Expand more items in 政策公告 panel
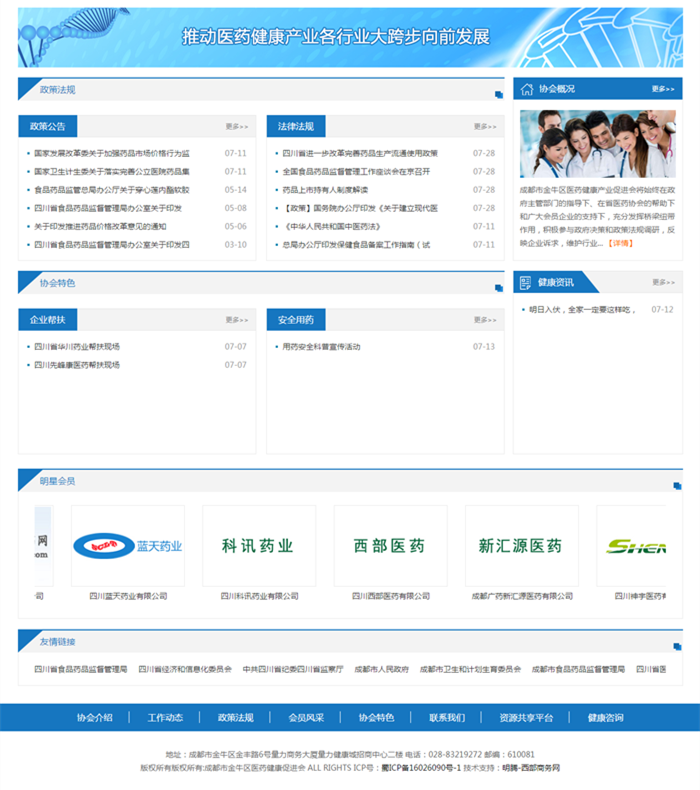 (236, 127)
